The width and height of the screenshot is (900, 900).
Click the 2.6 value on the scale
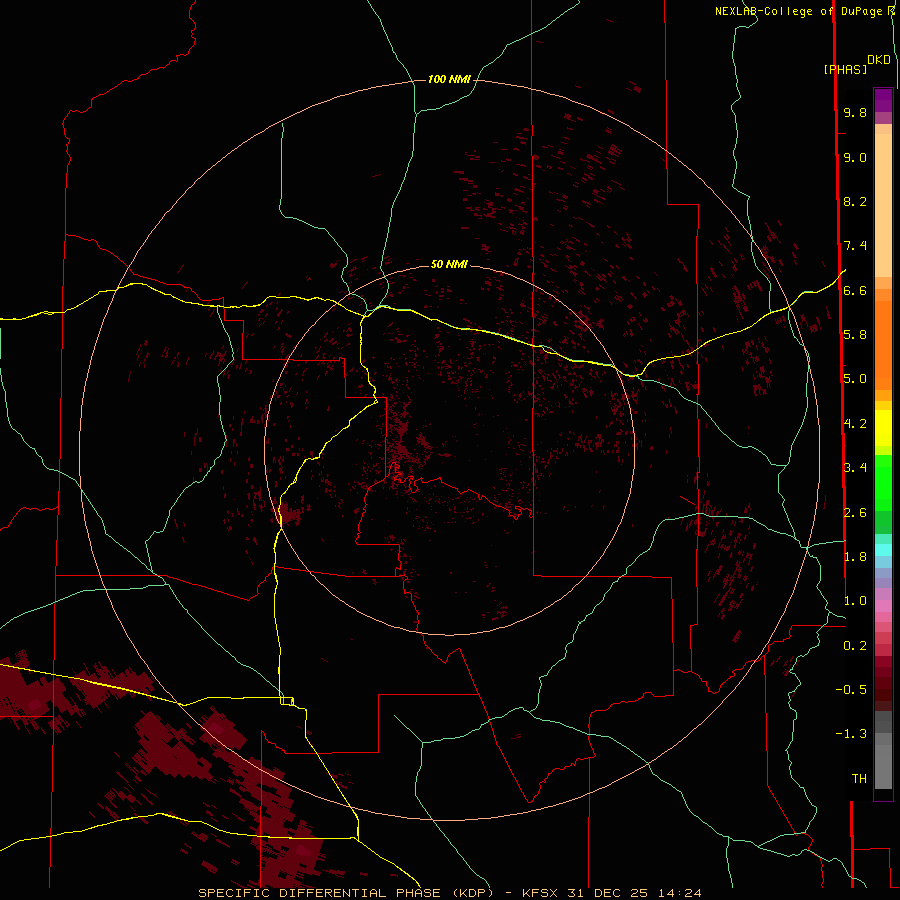click(x=855, y=512)
